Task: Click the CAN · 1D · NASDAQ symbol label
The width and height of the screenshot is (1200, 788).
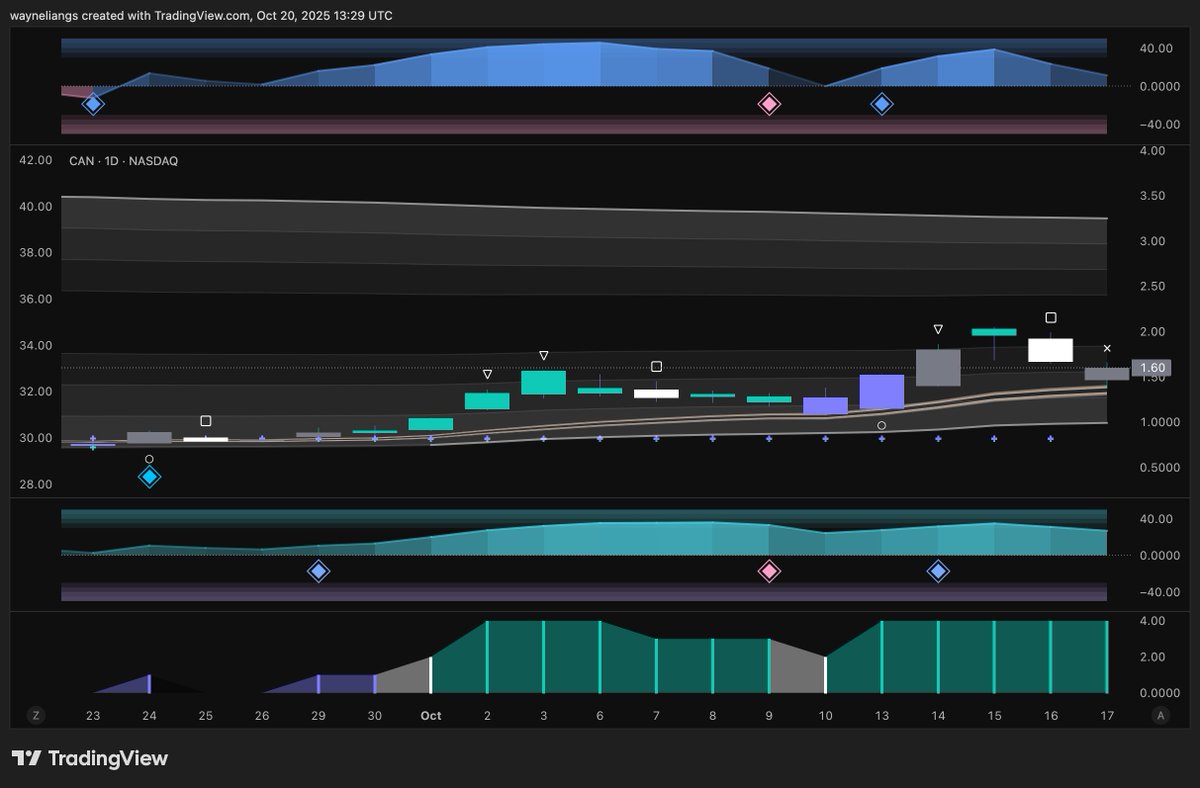Action: pos(123,161)
